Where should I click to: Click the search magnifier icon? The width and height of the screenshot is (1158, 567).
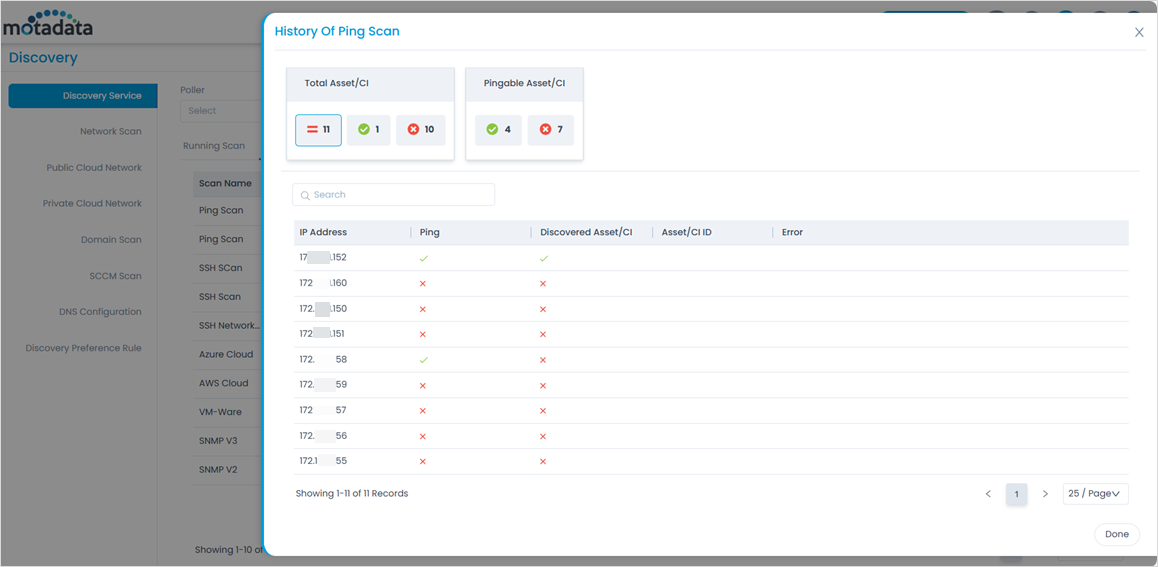pyautogui.click(x=305, y=195)
